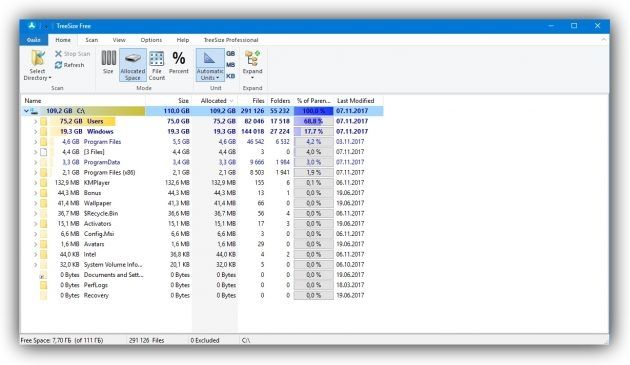Expand the Windows folder

pos(35,131)
